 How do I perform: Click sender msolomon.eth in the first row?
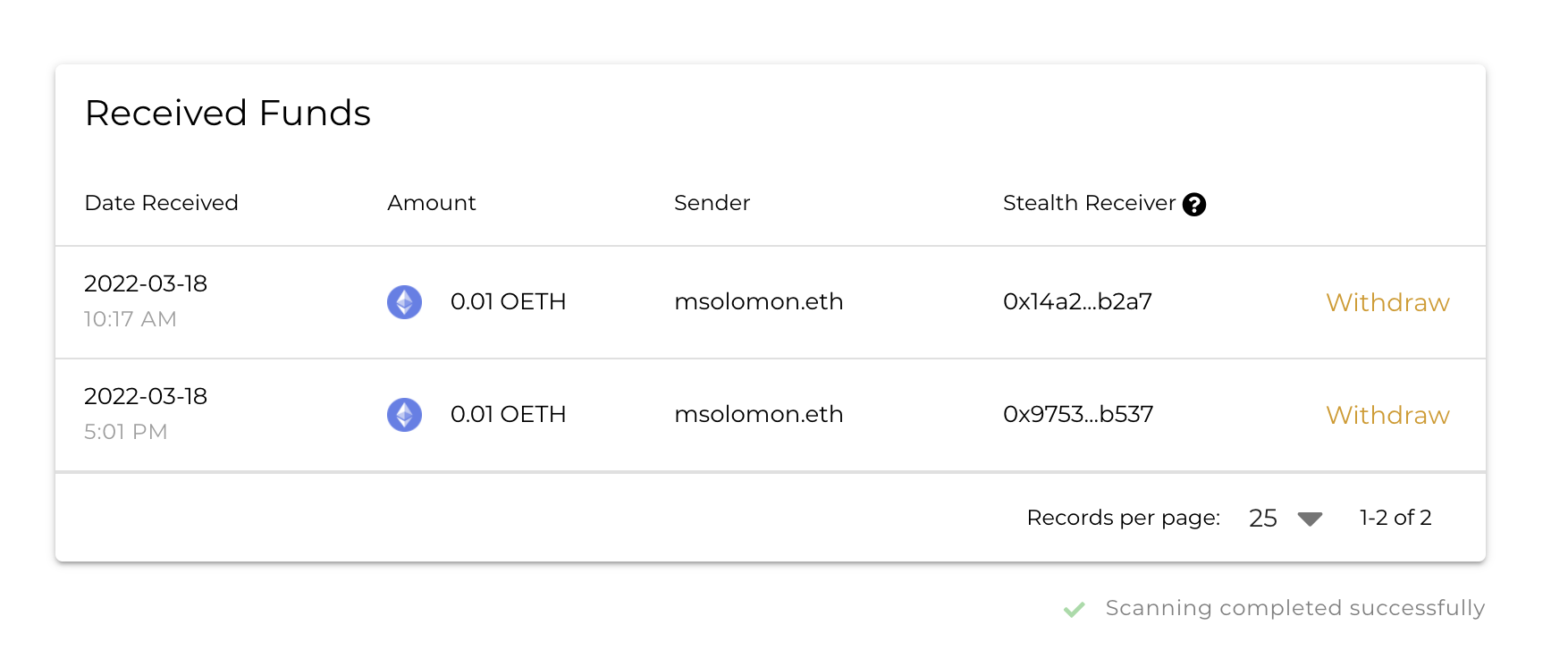tap(758, 301)
